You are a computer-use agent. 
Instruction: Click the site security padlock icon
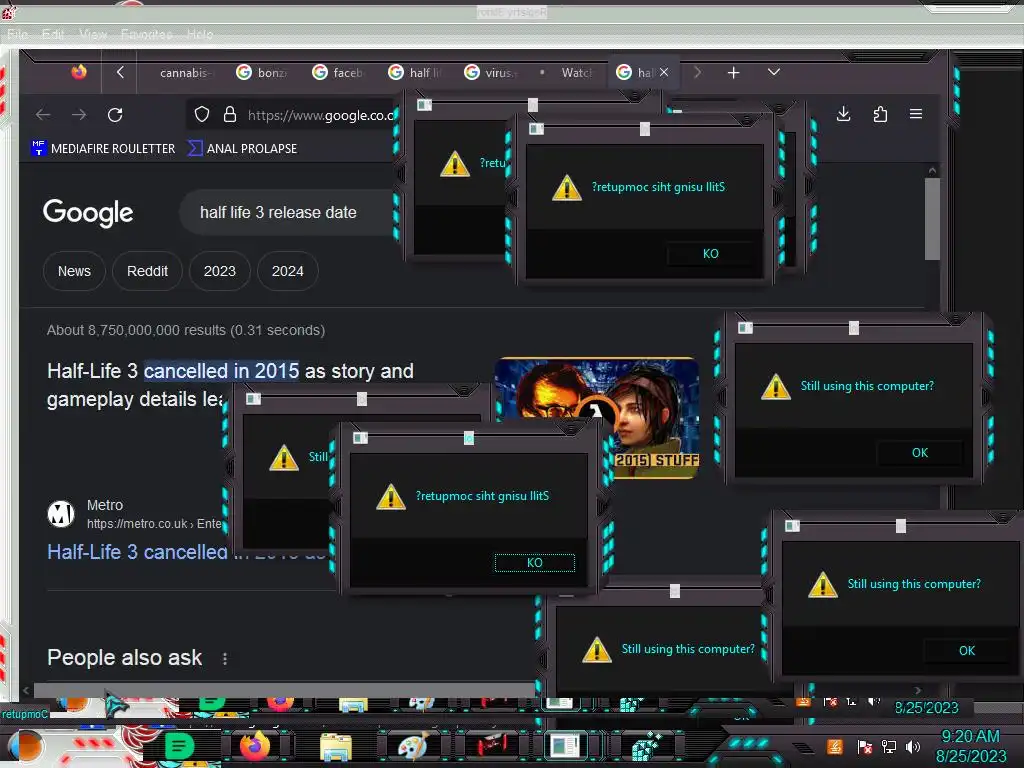(230, 115)
